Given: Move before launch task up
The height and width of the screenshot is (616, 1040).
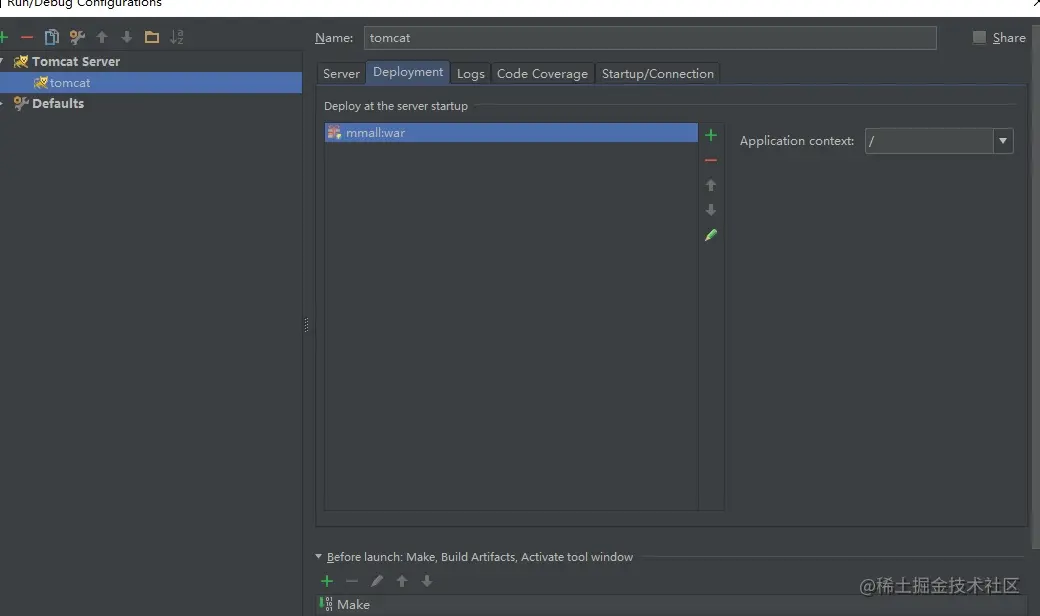Looking at the screenshot, I should (402, 581).
